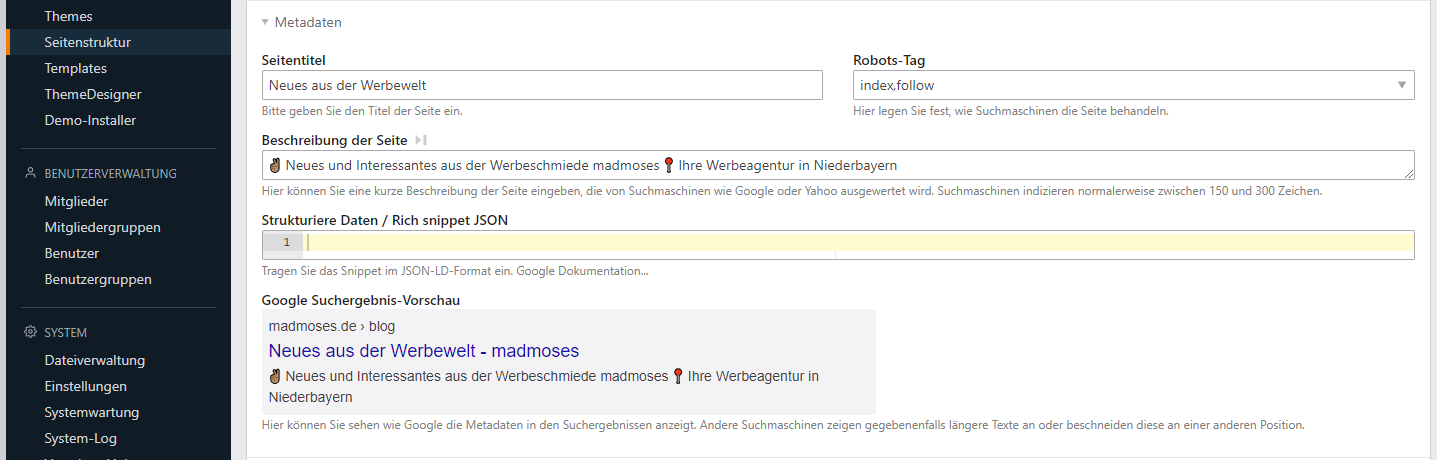Screen dimensions: 1437x460
Task: Open the Robots-Tag index,follow select box
Action: tap(1132, 85)
